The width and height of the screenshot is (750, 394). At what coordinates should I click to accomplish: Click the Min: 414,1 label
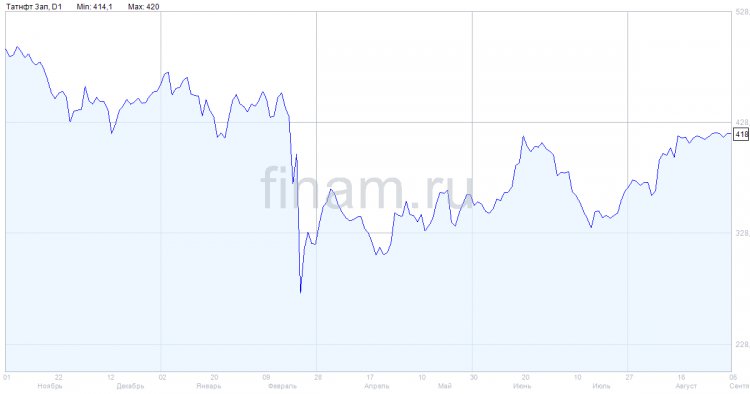(x=94, y=7)
